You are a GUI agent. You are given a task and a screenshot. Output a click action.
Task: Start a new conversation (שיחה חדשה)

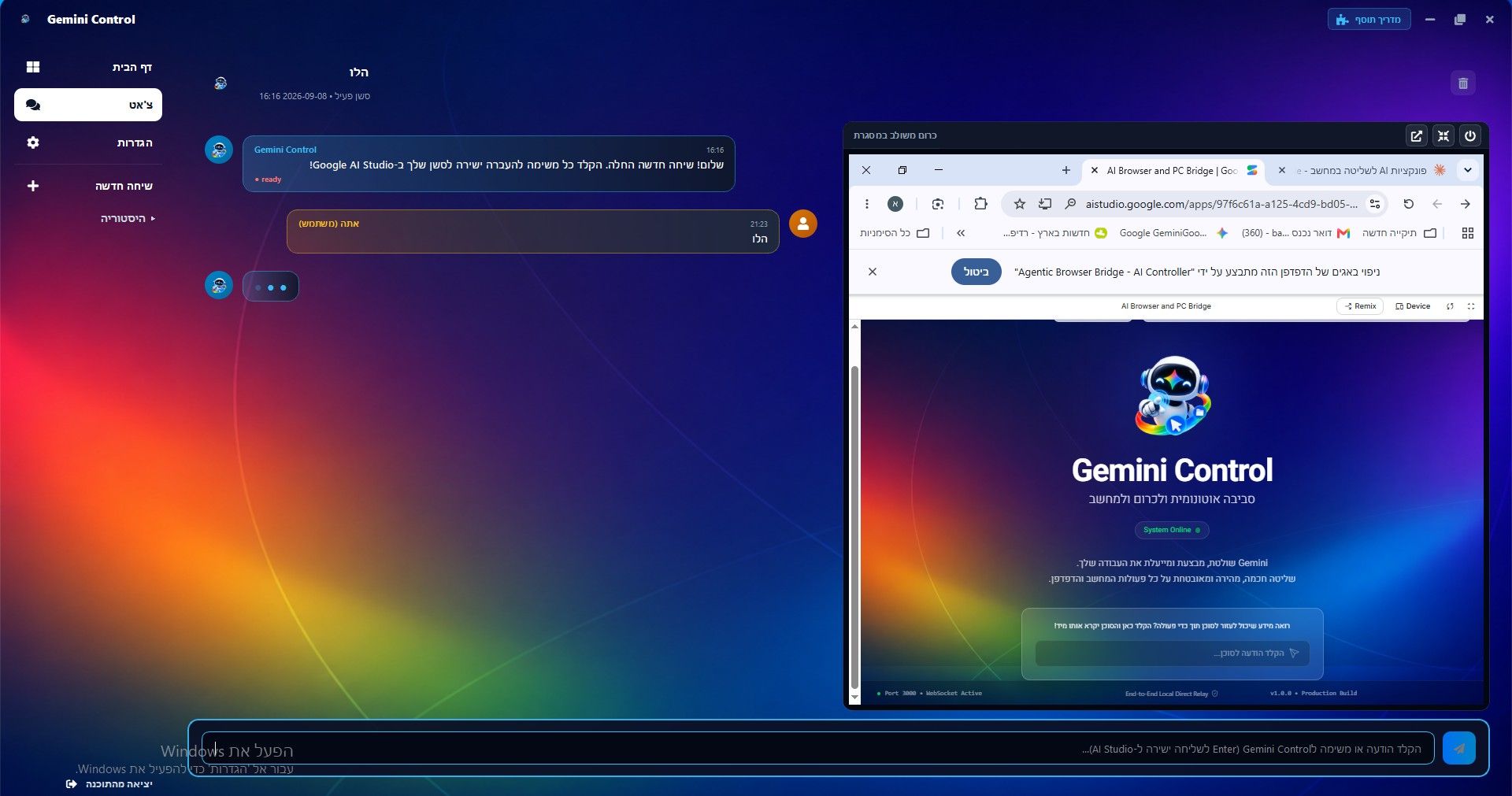[88, 186]
